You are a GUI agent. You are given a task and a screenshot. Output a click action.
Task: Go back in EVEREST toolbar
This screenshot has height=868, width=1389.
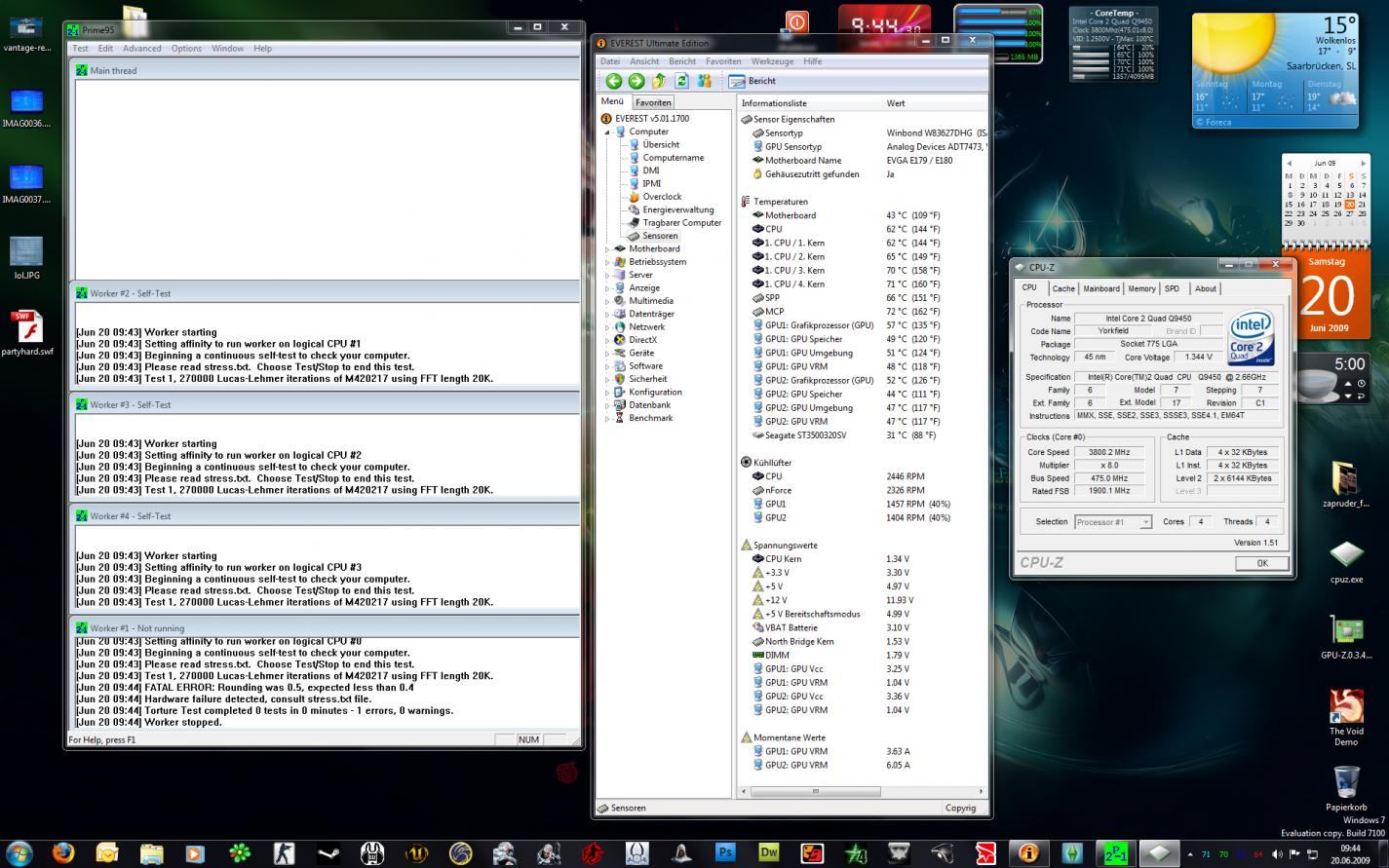click(613, 81)
